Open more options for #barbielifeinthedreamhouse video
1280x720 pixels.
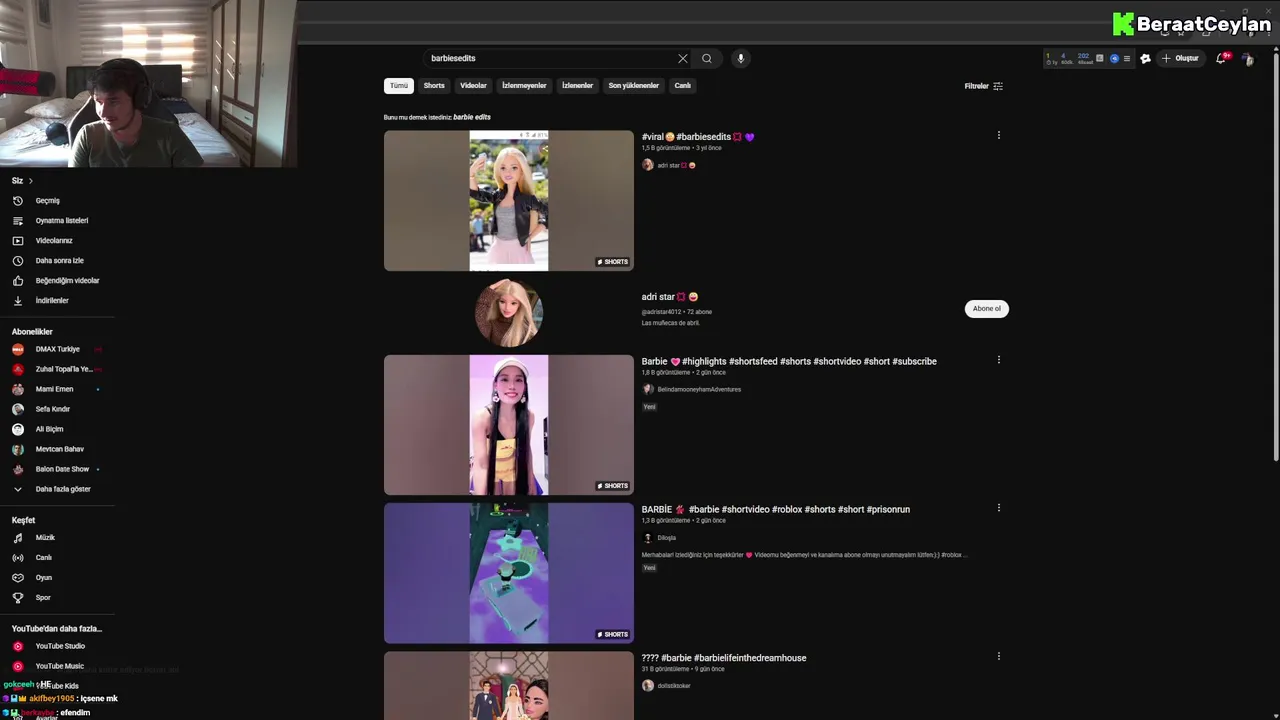[x=998, y=657]
